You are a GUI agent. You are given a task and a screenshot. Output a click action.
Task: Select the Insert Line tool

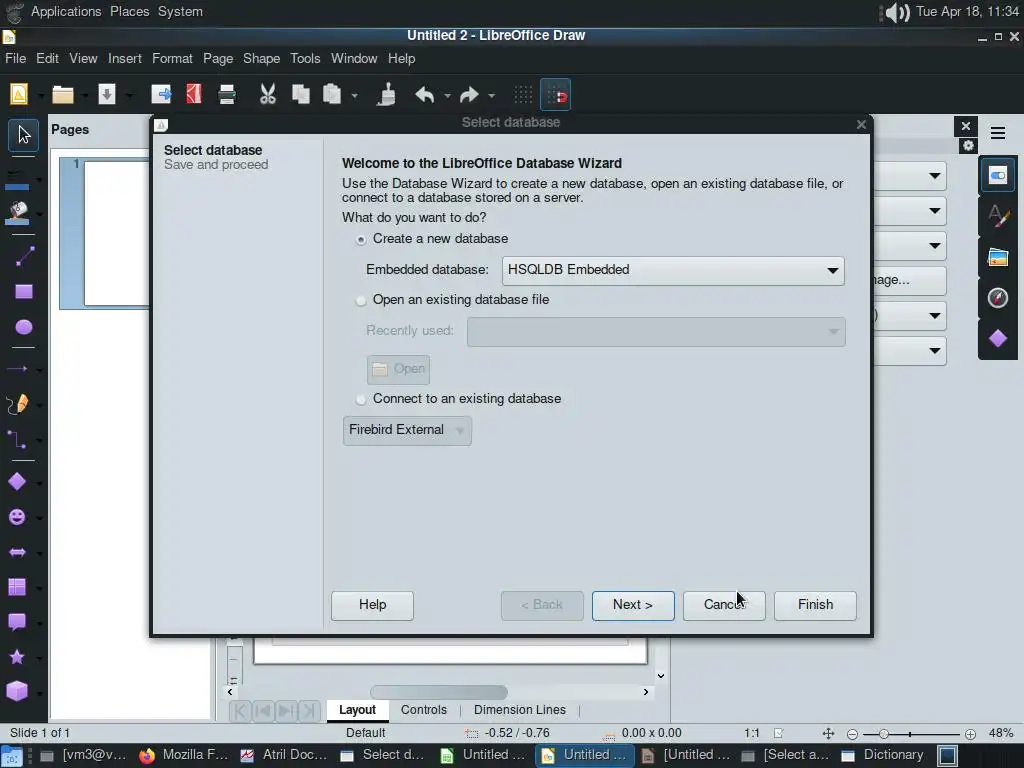tap(24, 257)
